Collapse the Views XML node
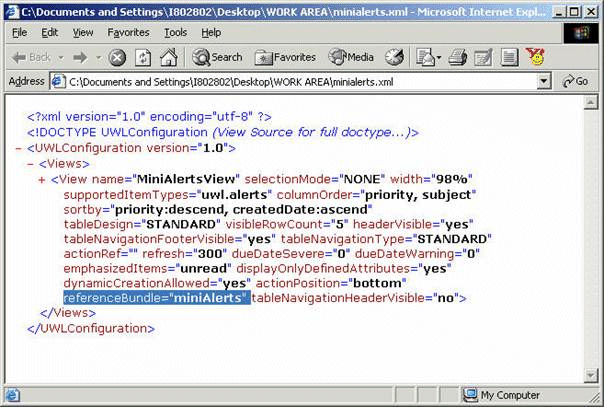Viewport: 604px width, 407px height. click(x=30, y=163)
